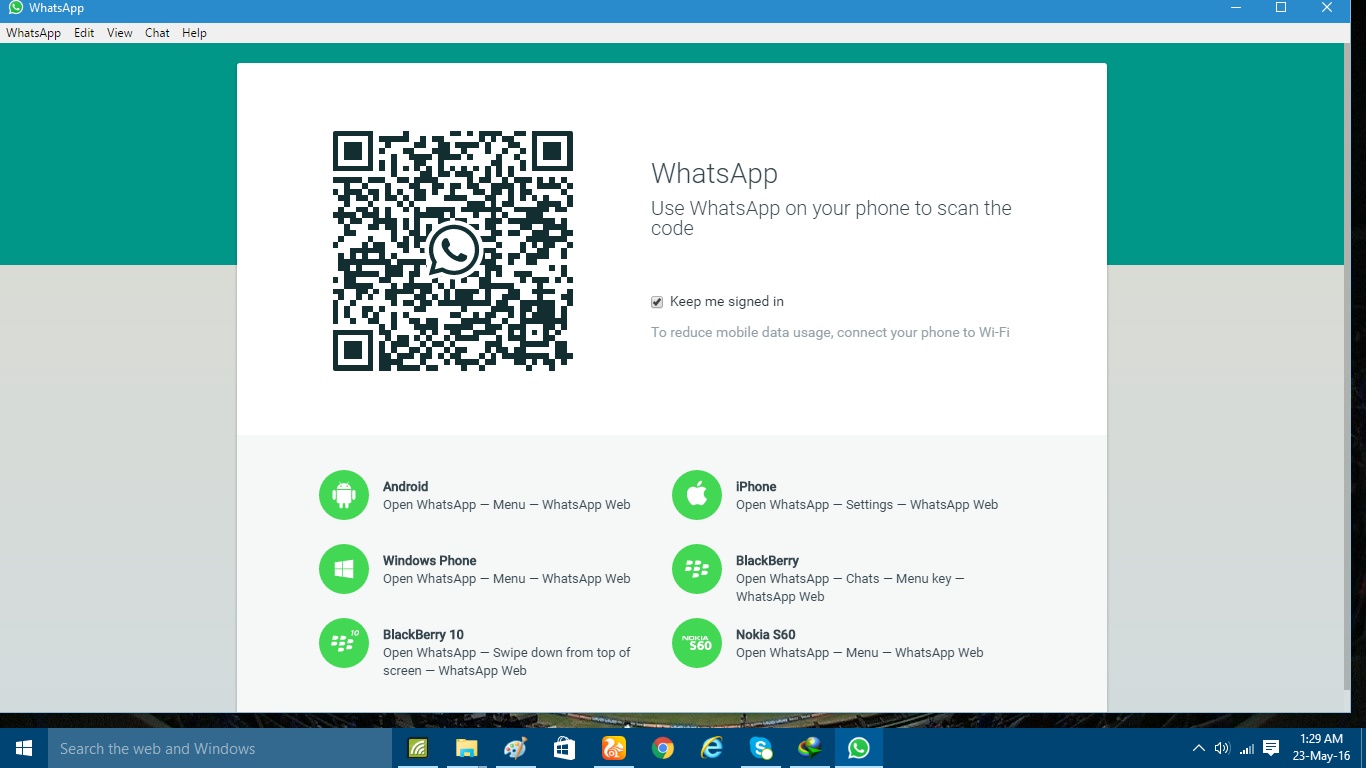Open Skype from the taskbar
This screenshot has width=1366, height=768.
[x=760, y=748]
